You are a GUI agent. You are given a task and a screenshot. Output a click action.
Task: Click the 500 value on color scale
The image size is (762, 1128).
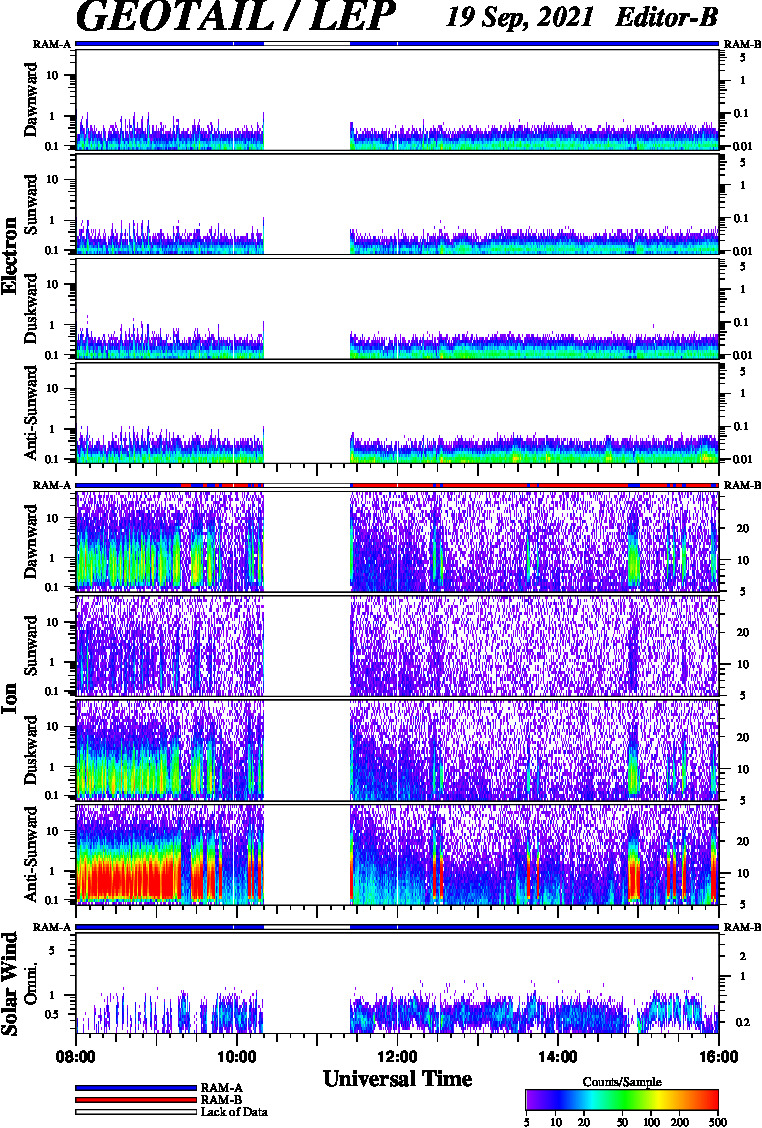718,1122
